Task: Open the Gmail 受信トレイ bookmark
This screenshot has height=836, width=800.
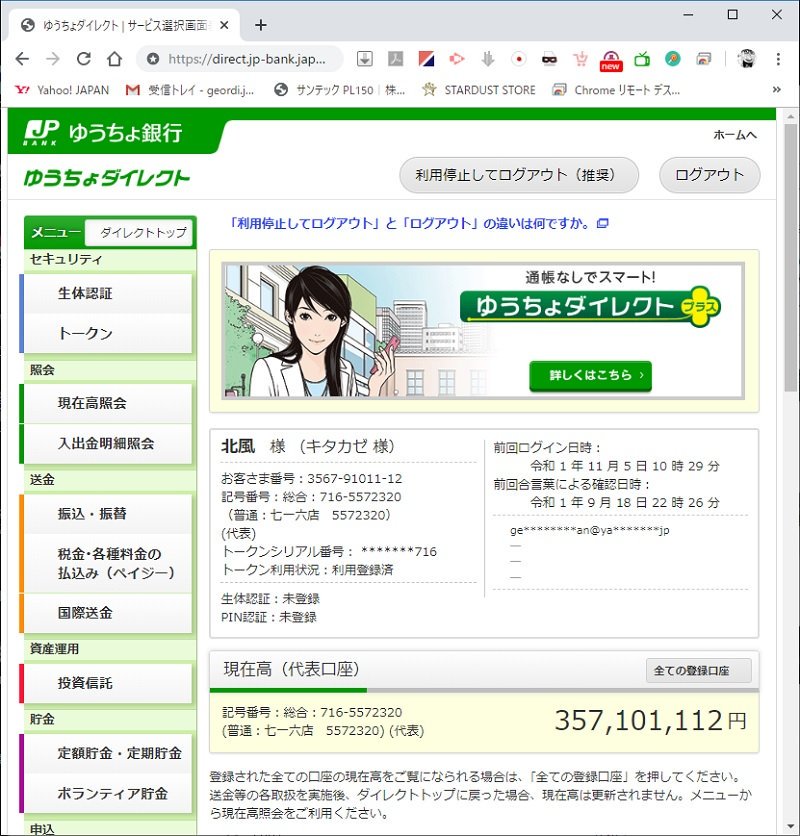Action: click(x=190, y=90)
